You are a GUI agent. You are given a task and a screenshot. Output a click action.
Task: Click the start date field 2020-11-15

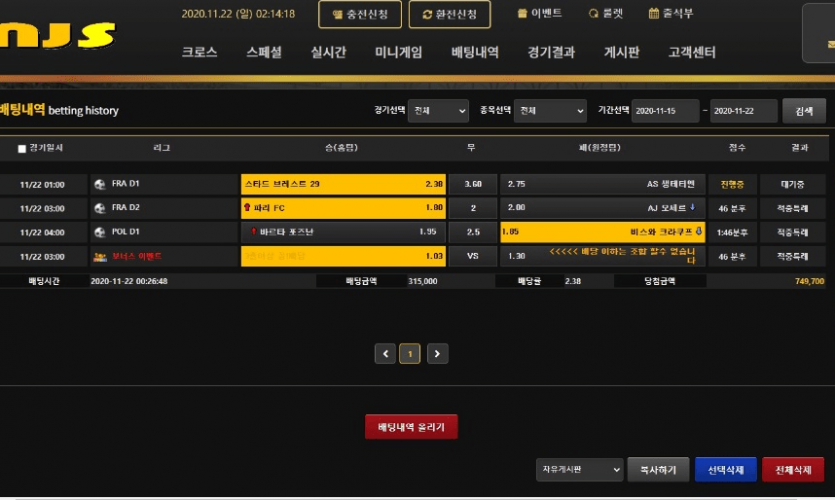665,111
